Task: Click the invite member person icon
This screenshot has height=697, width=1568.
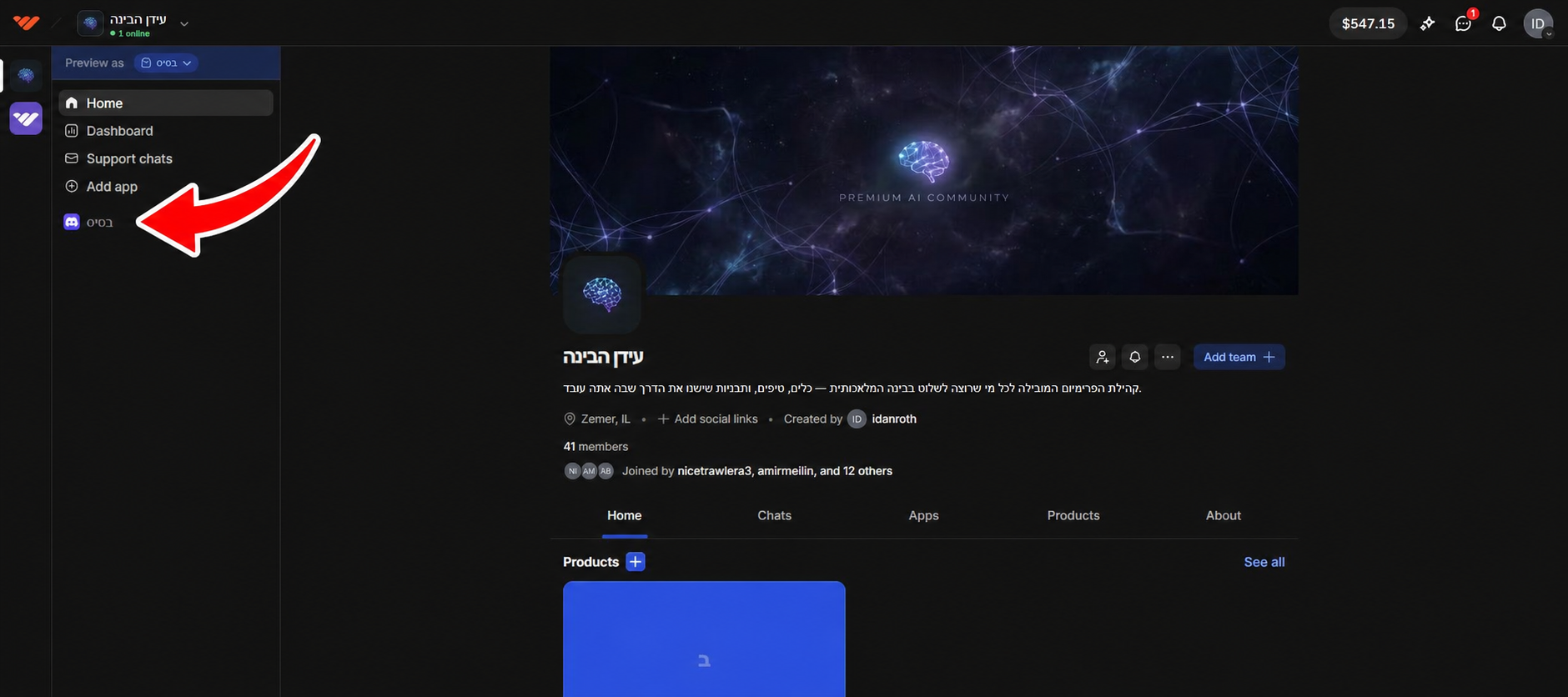Action: 1103,357
